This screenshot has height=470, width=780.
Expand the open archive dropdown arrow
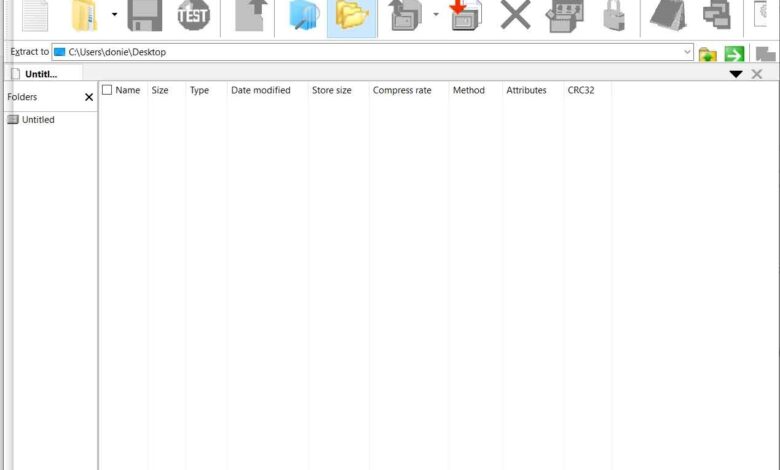coord(114,14)
